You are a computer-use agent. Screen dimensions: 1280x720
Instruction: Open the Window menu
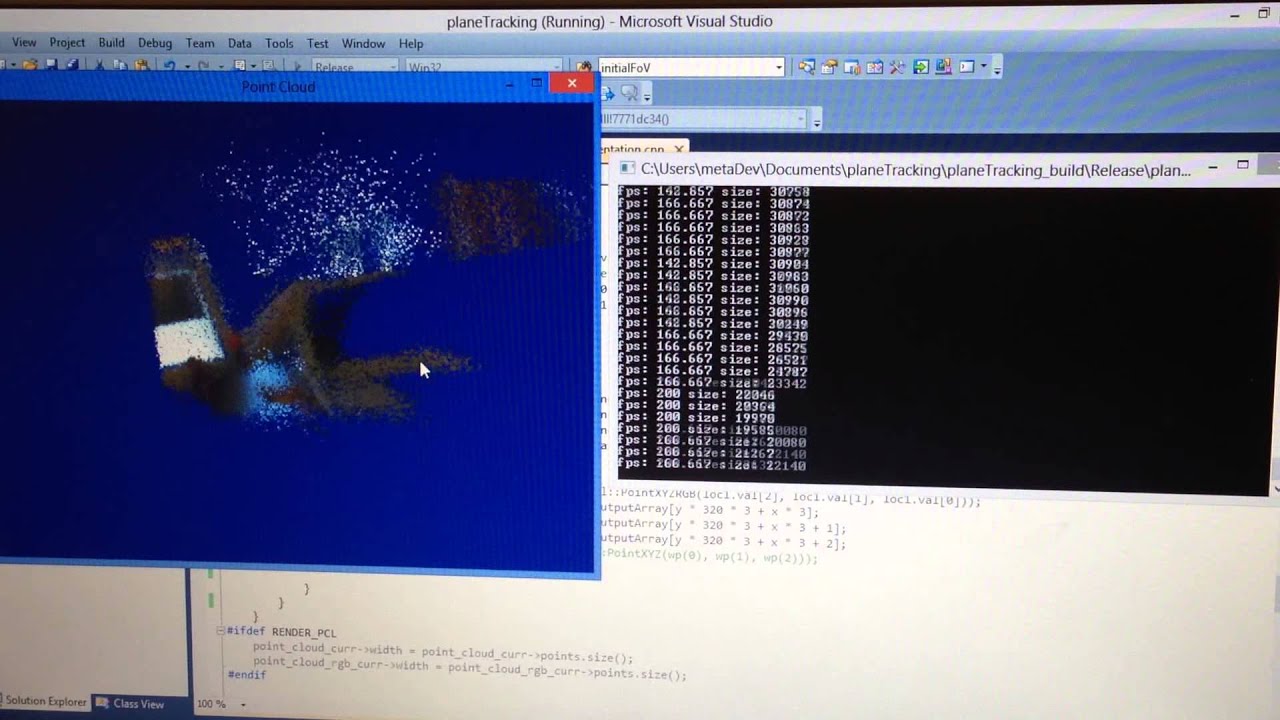pos(363,43)
